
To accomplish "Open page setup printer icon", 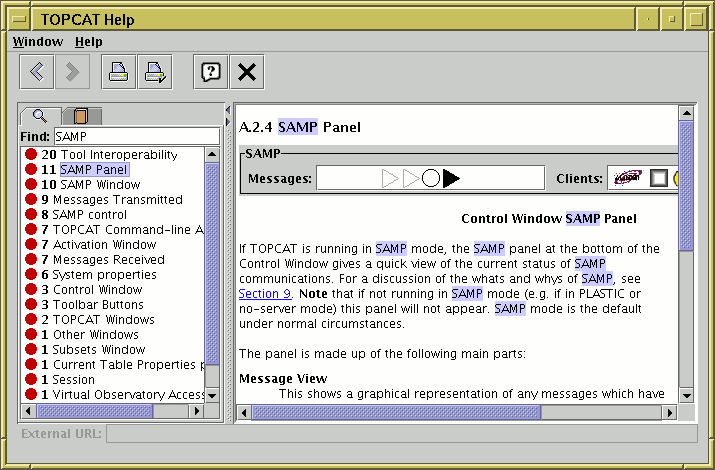I will 155,72.
